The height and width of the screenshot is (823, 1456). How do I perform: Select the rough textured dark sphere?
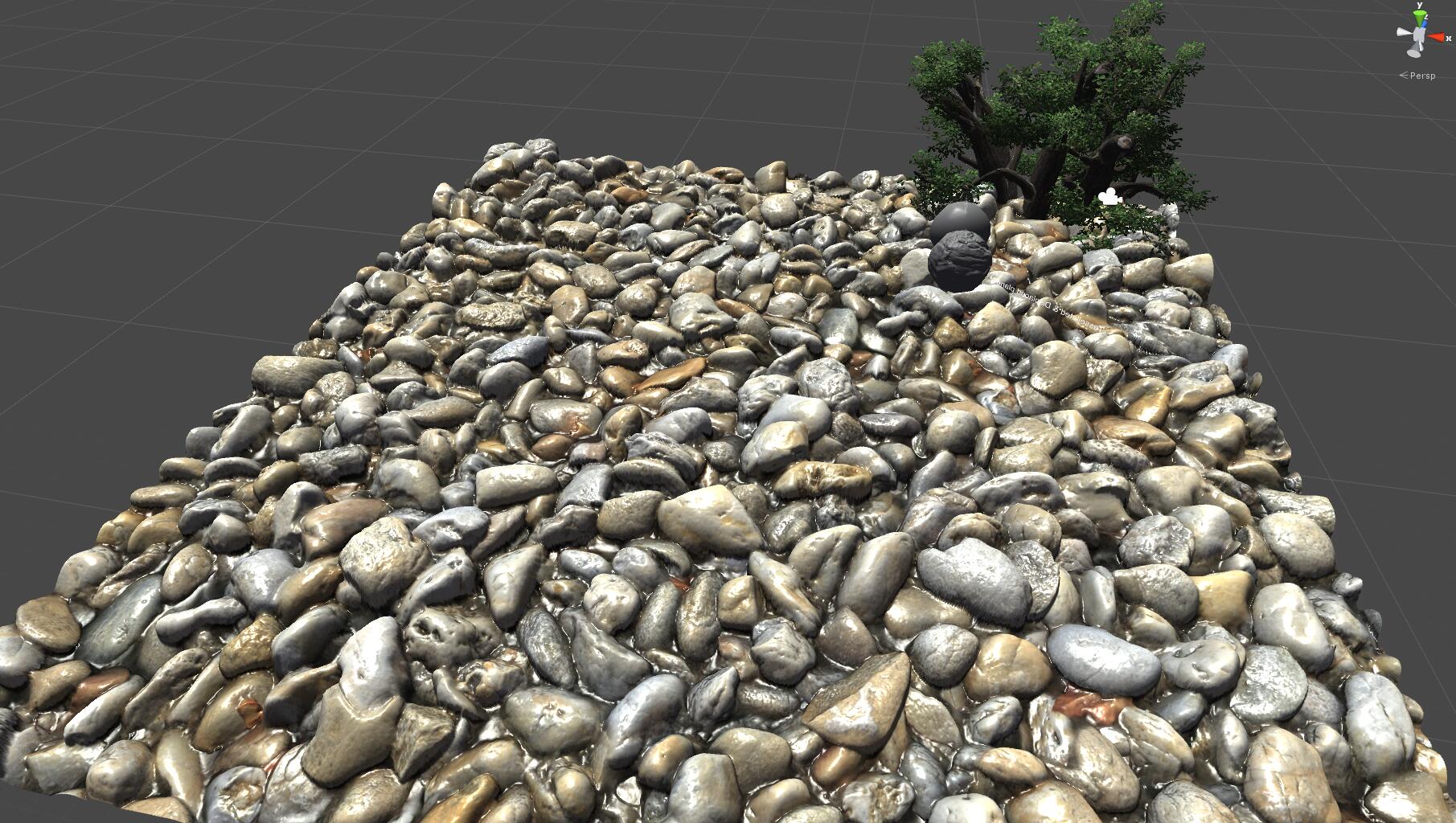[x=958, y=260]
